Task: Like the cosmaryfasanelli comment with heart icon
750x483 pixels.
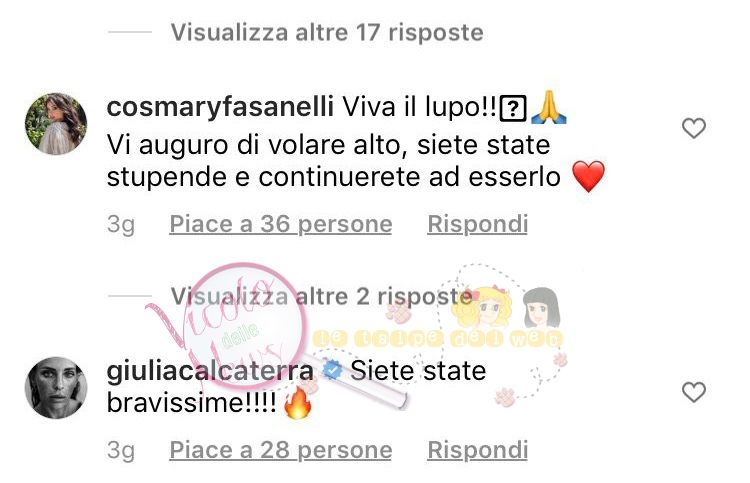Action: (x=694, y=128)
